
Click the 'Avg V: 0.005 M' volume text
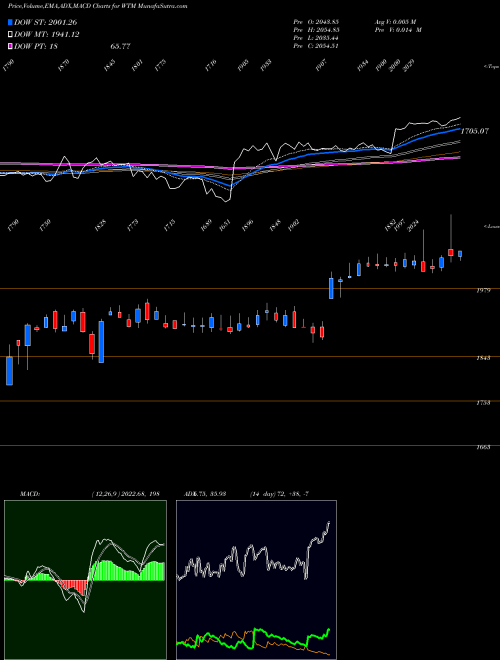click(x=398, y=22)
